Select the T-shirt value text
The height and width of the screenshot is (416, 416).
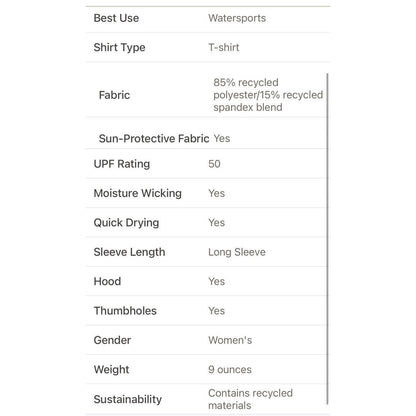tap(224, 47)
